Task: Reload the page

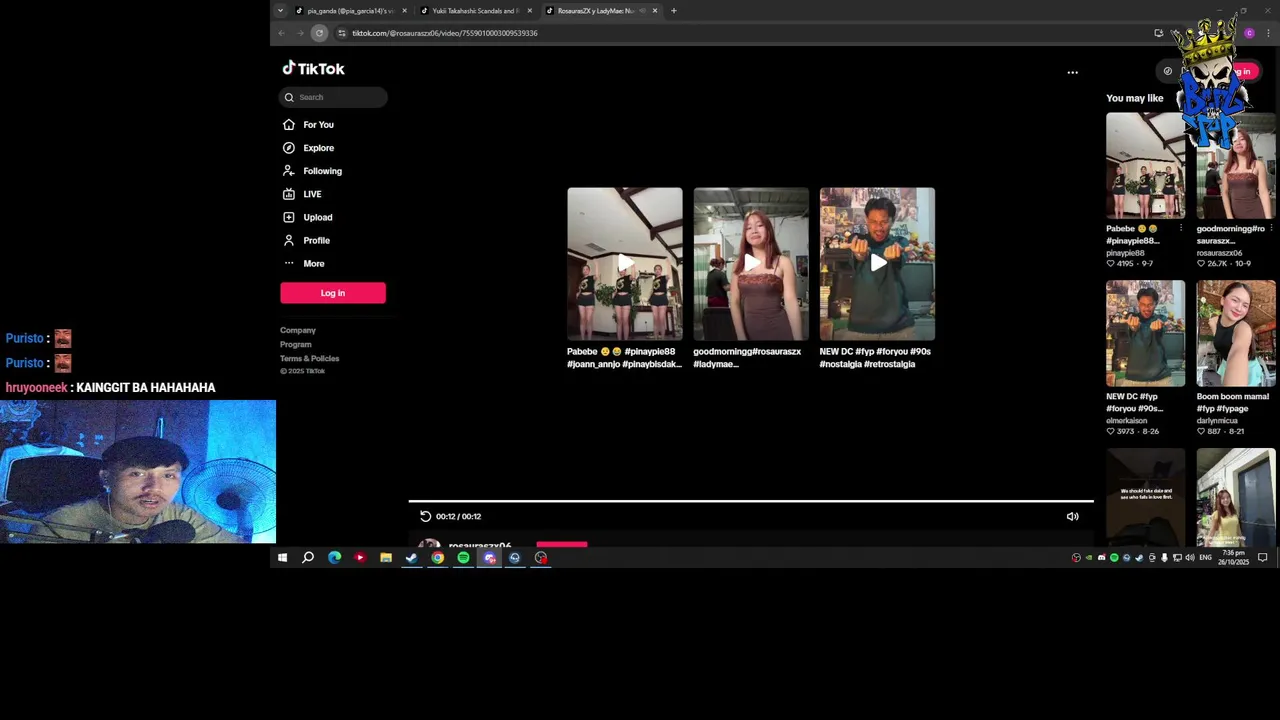Action: 319,33
